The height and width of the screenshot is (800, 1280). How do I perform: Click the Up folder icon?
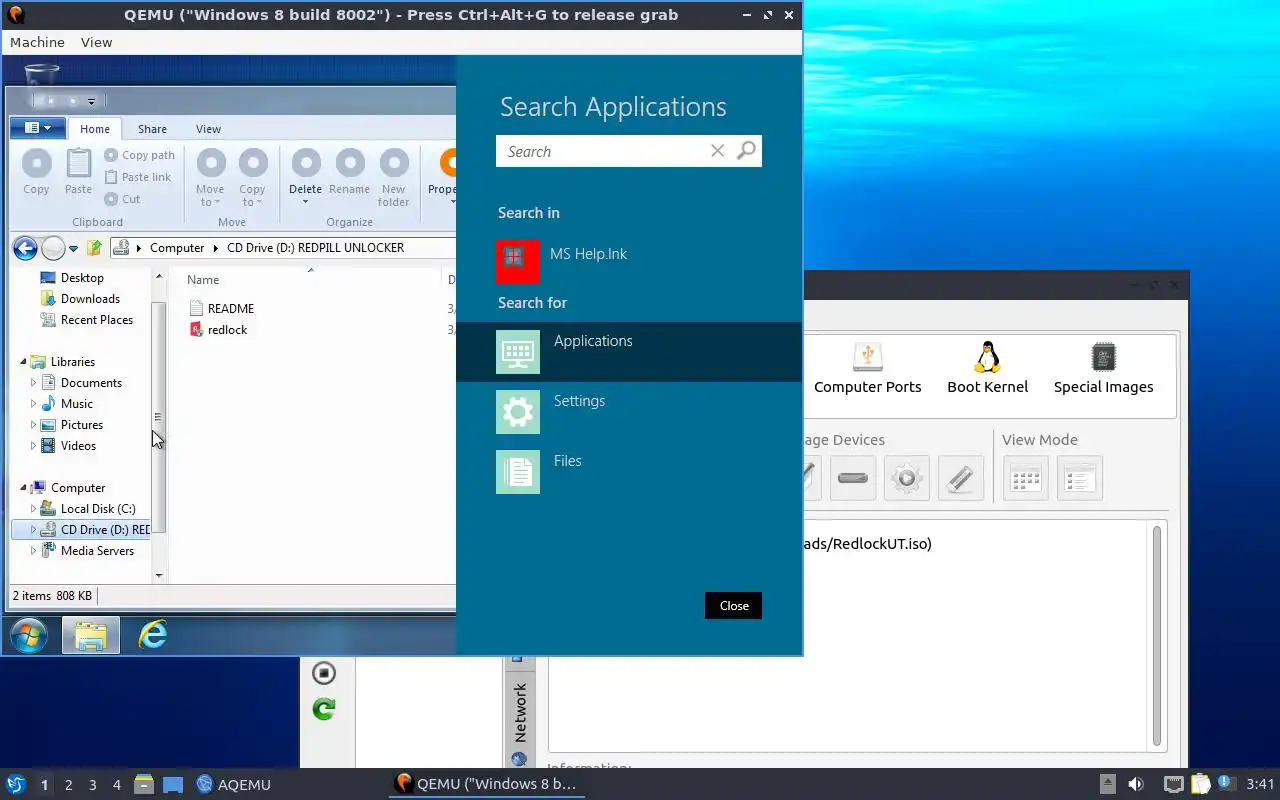[94, 248]
